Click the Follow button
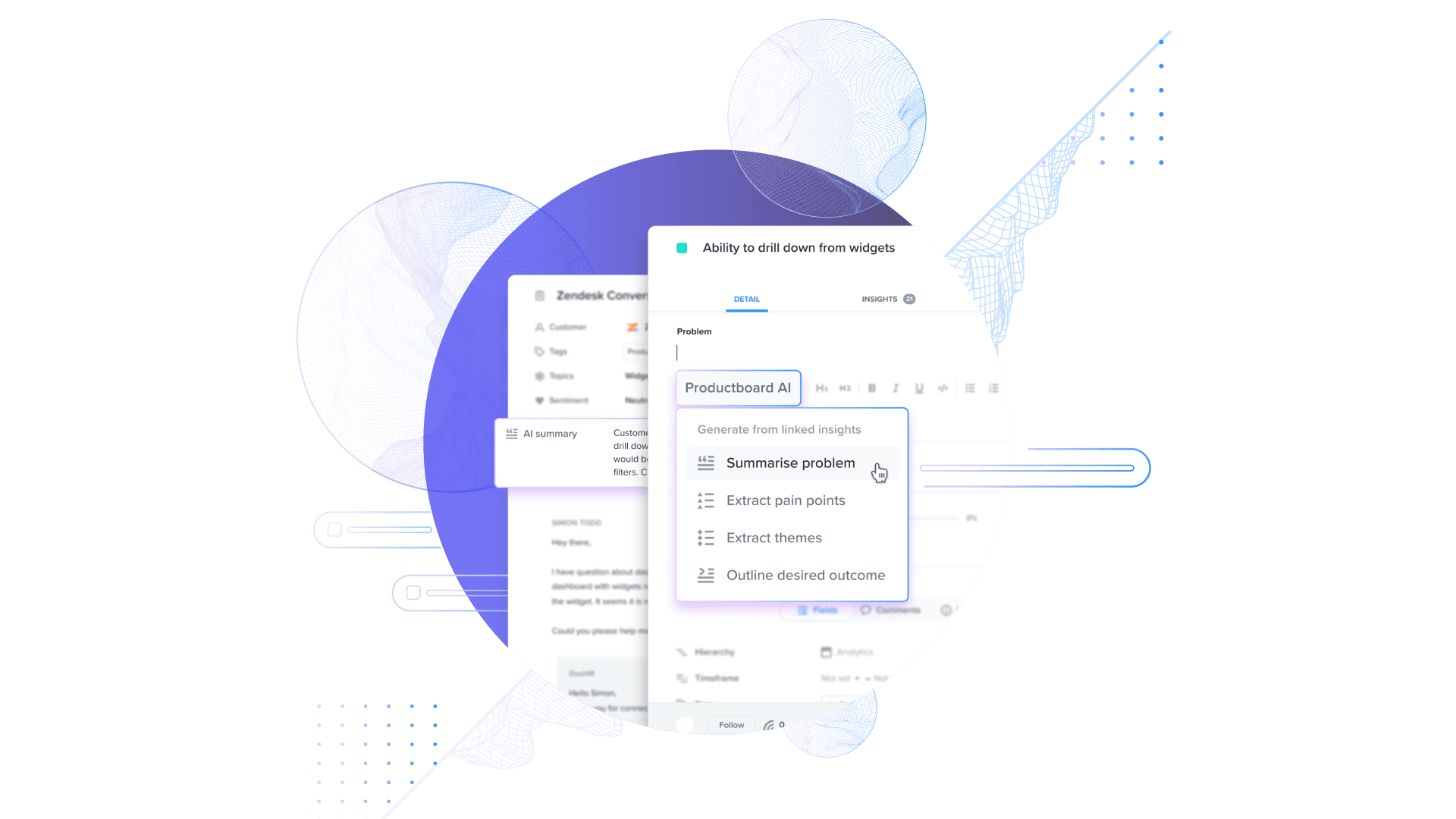Viewport: 1456px width, 819px height. [x=730, y=725]
